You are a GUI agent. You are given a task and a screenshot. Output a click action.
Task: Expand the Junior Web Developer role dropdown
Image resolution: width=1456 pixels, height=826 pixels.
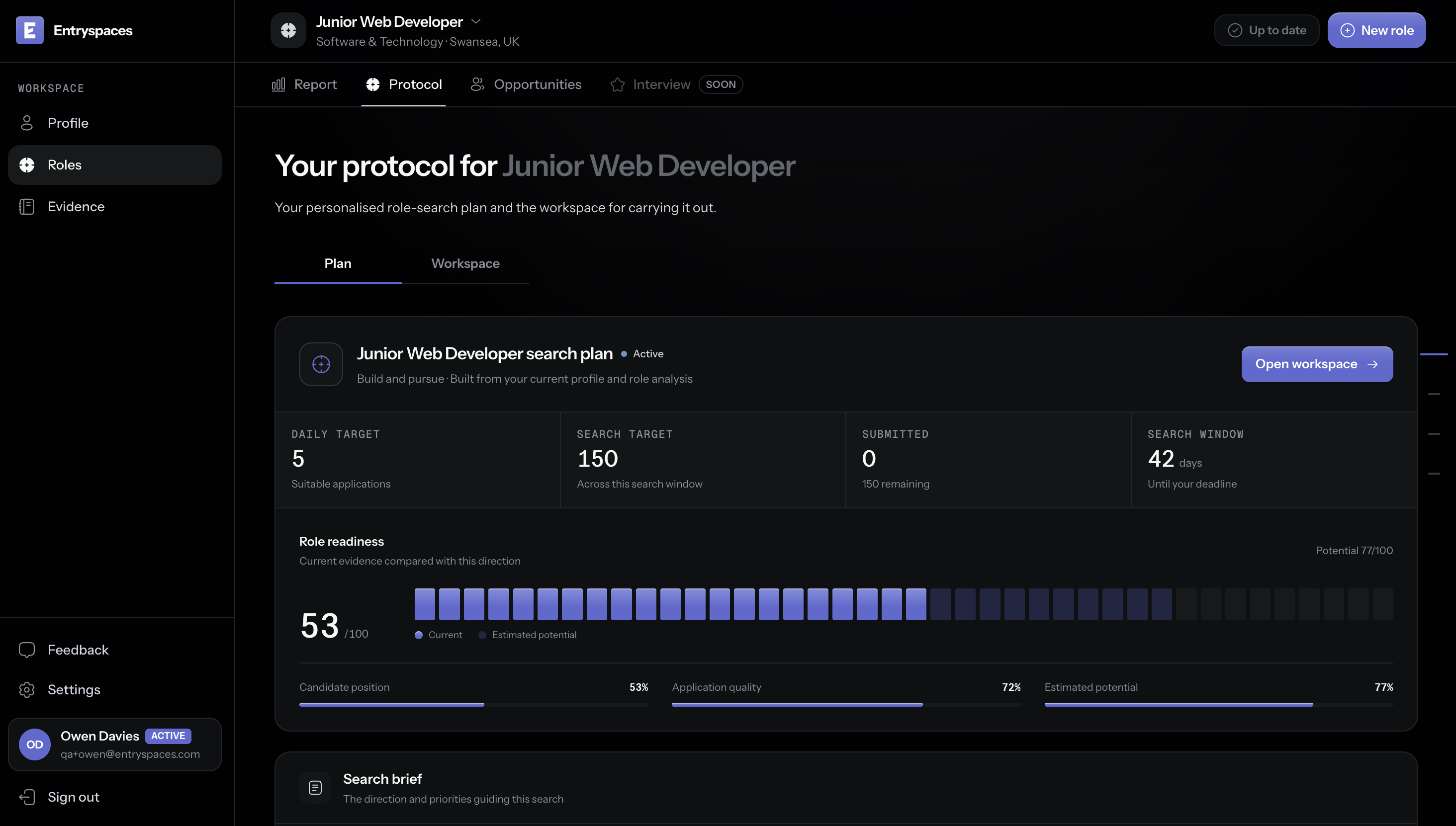(476, 21)
